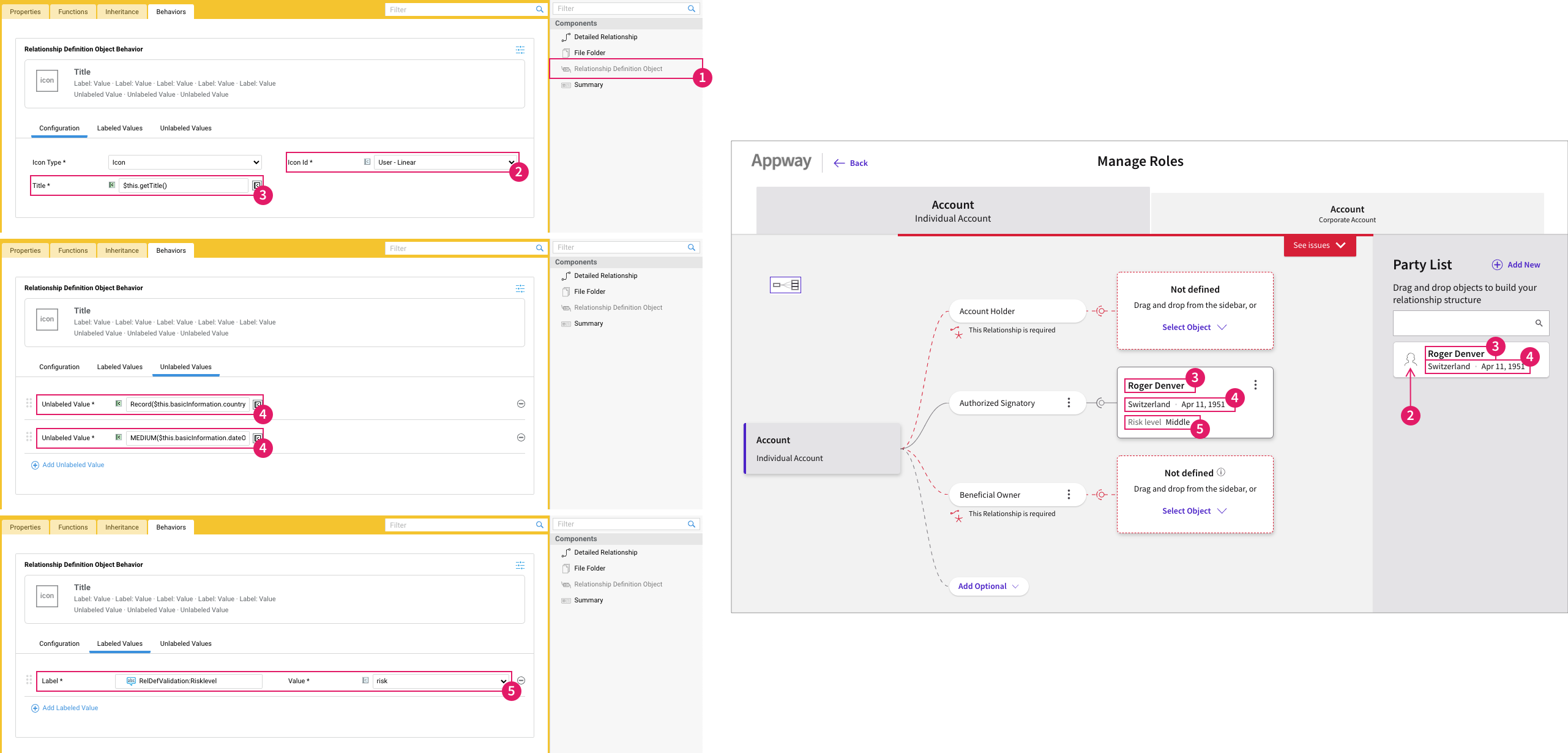Remove the first Unlabeled Value row

point(521,403)
